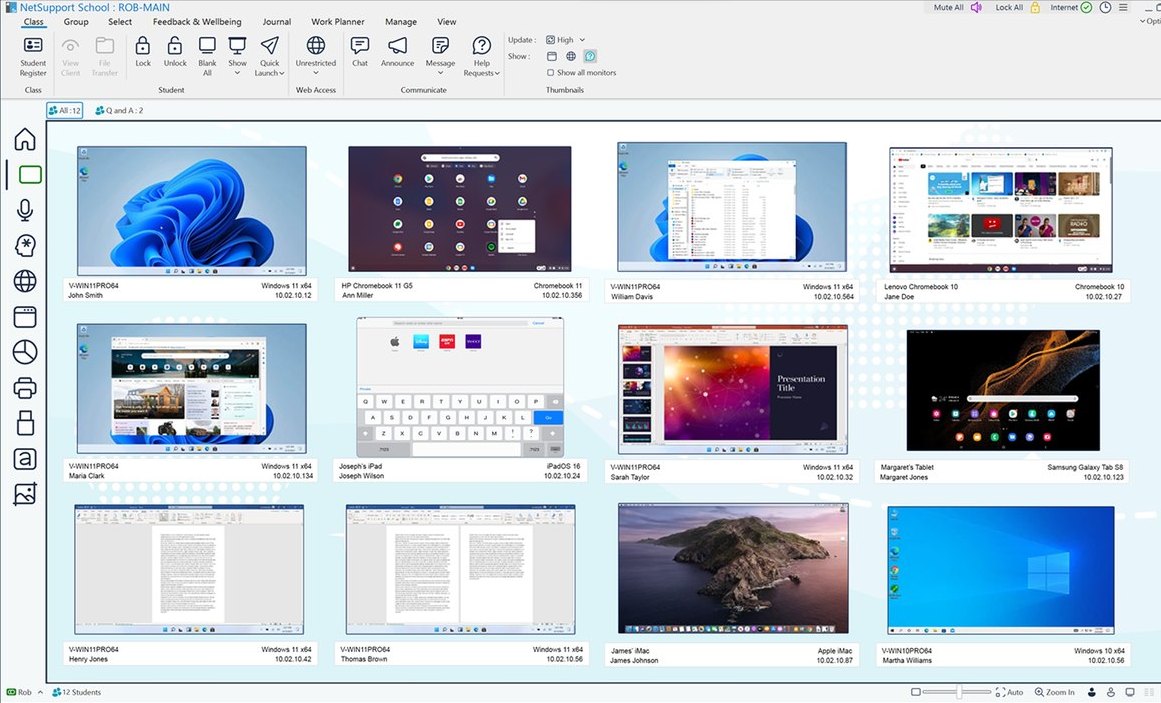Select John Smith's screen thumbnail
The image size is (1161, 703).
(x=192, y=211)
